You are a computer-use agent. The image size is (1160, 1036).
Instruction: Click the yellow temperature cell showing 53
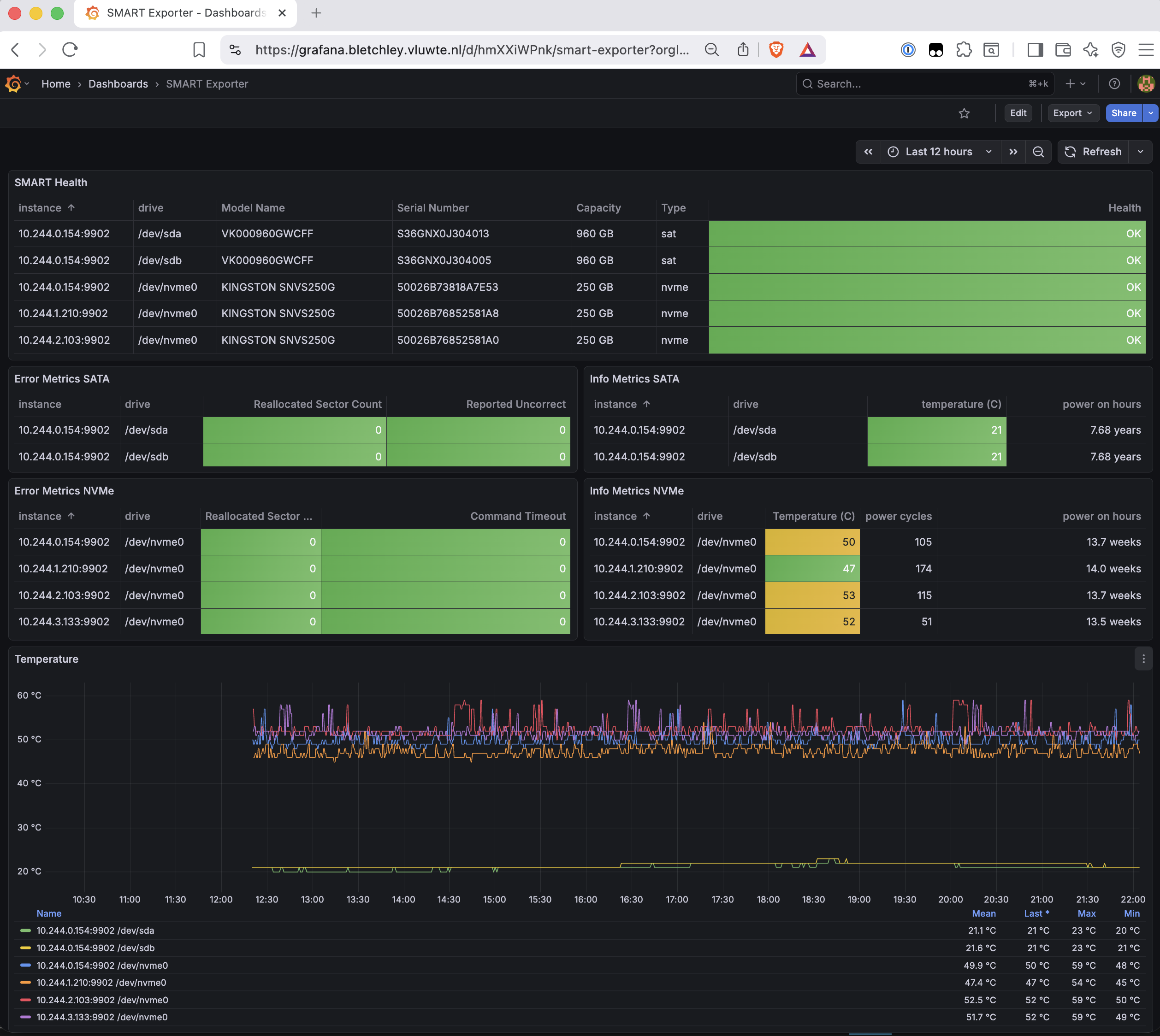813,595
